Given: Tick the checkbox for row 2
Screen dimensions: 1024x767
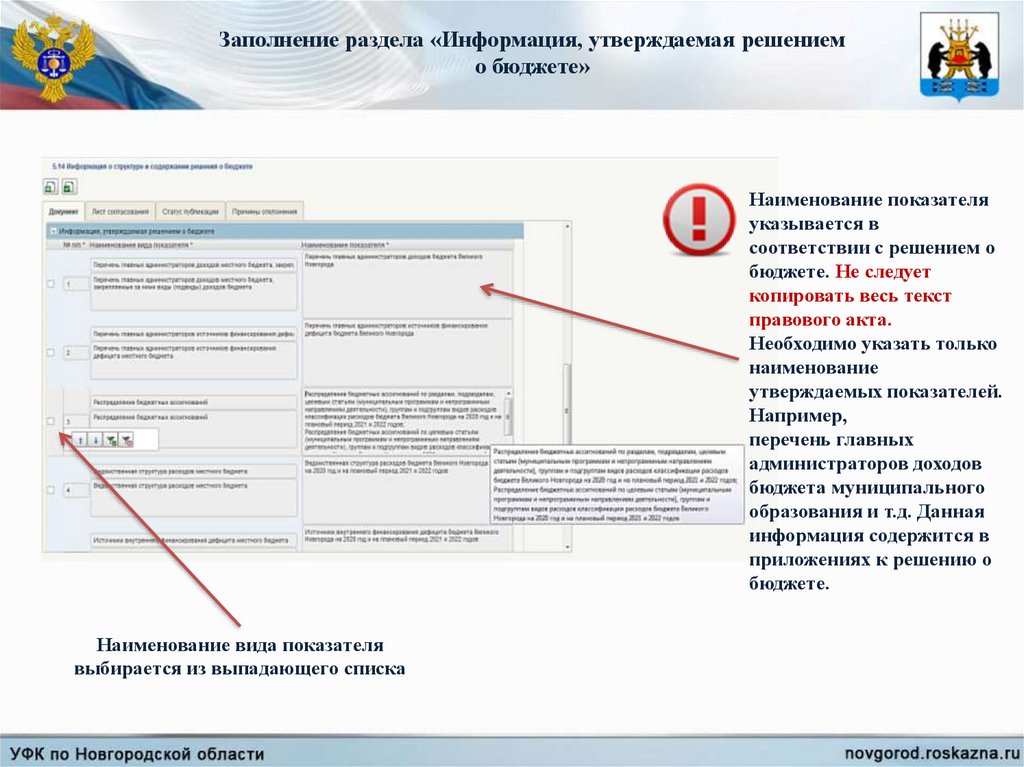Looking at the screenshot, I should (x=51, y=352).
